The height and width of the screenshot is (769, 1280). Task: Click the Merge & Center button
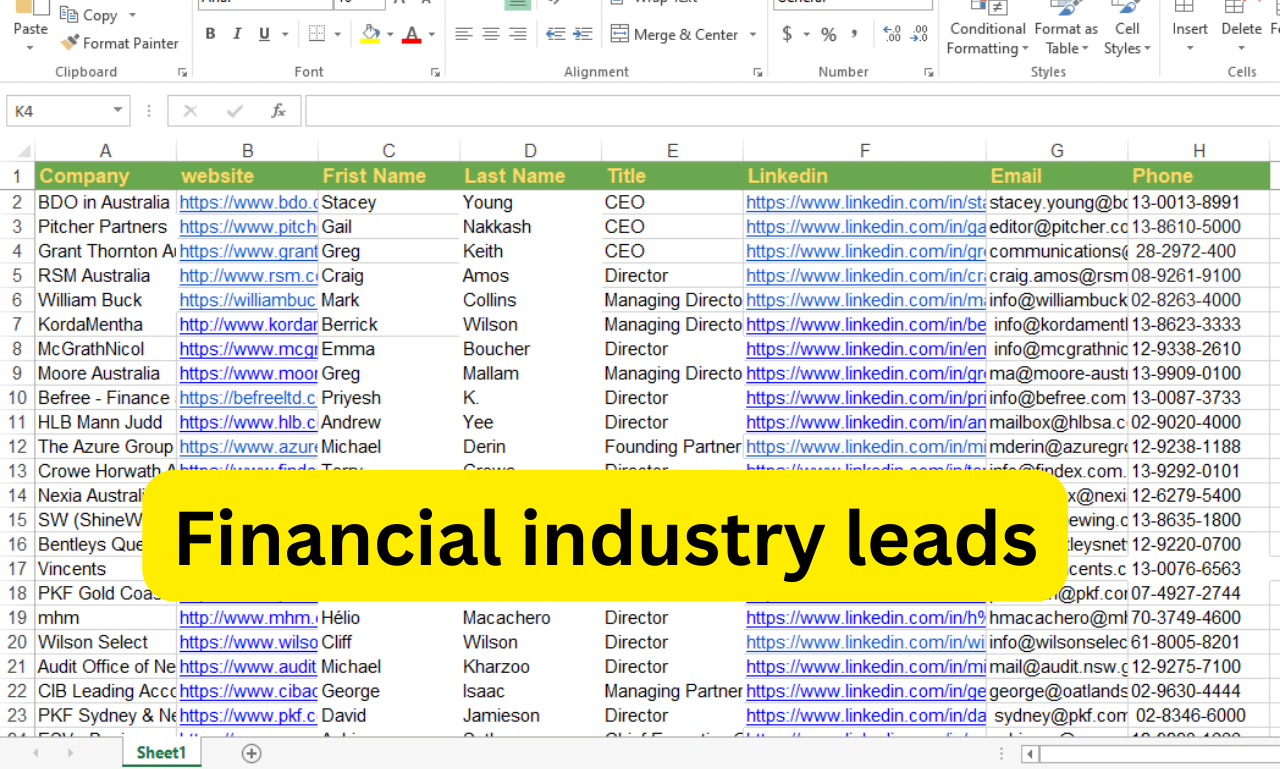674,34
